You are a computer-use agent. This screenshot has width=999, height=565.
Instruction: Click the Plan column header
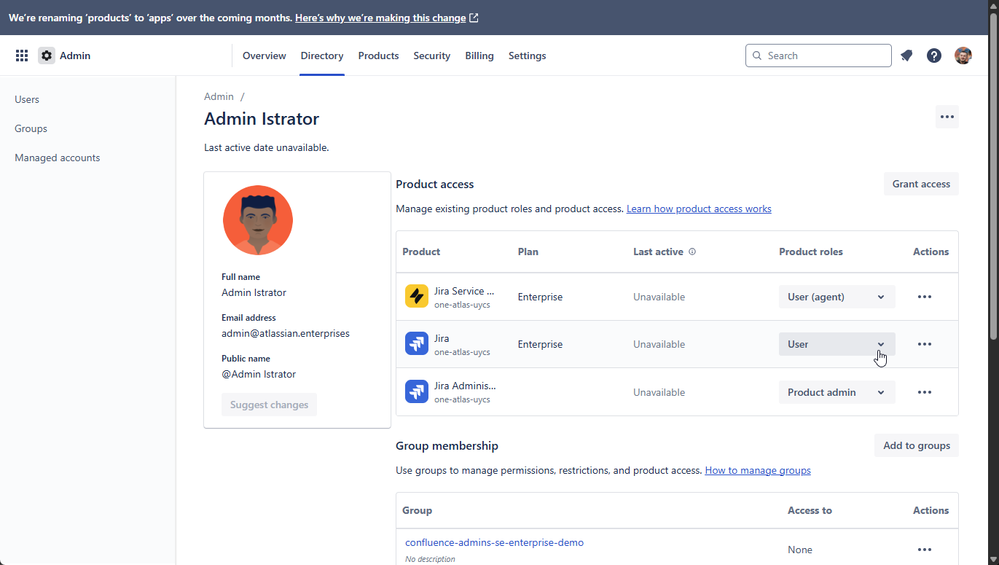[528, 252]
